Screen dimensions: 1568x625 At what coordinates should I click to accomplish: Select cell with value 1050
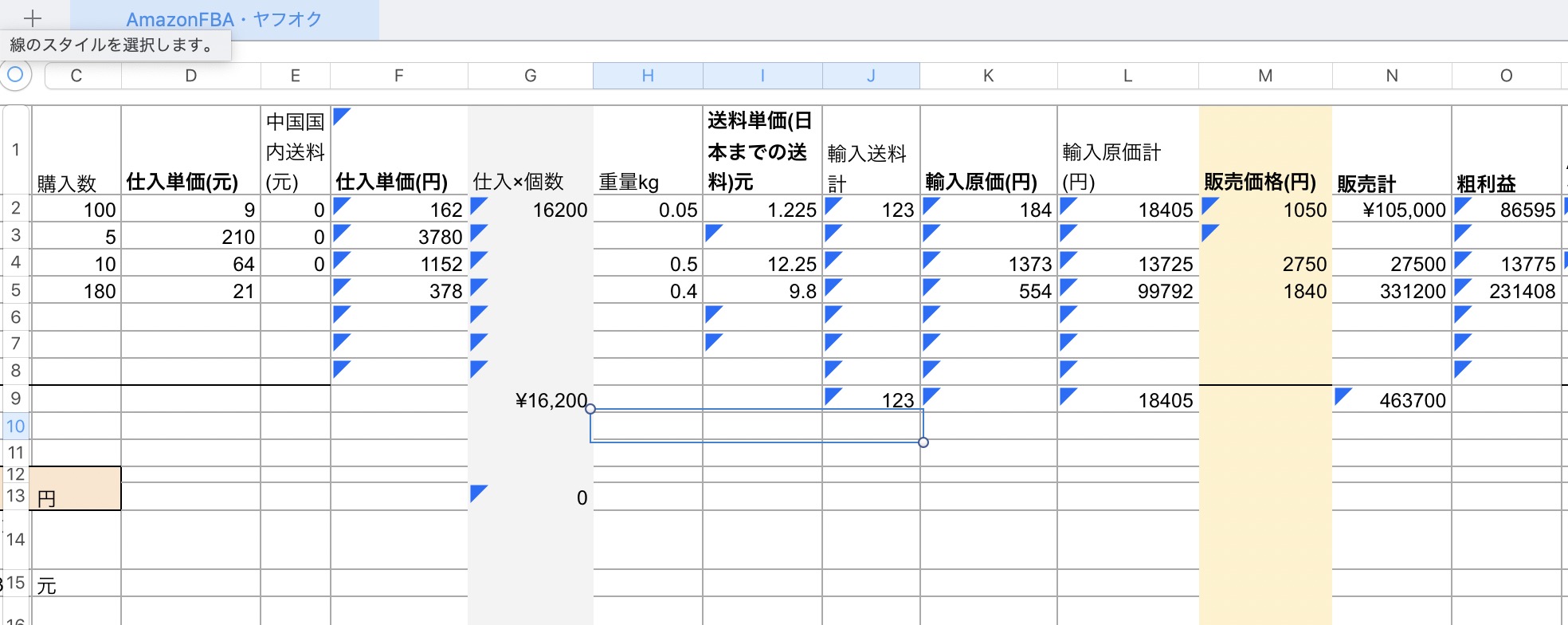[x=1265, y=209]
